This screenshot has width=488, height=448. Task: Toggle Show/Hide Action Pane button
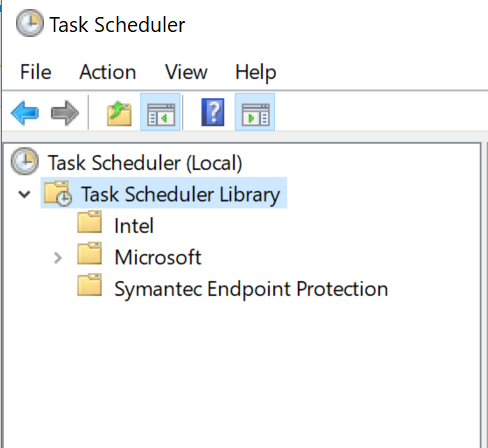tap(255, 112)
